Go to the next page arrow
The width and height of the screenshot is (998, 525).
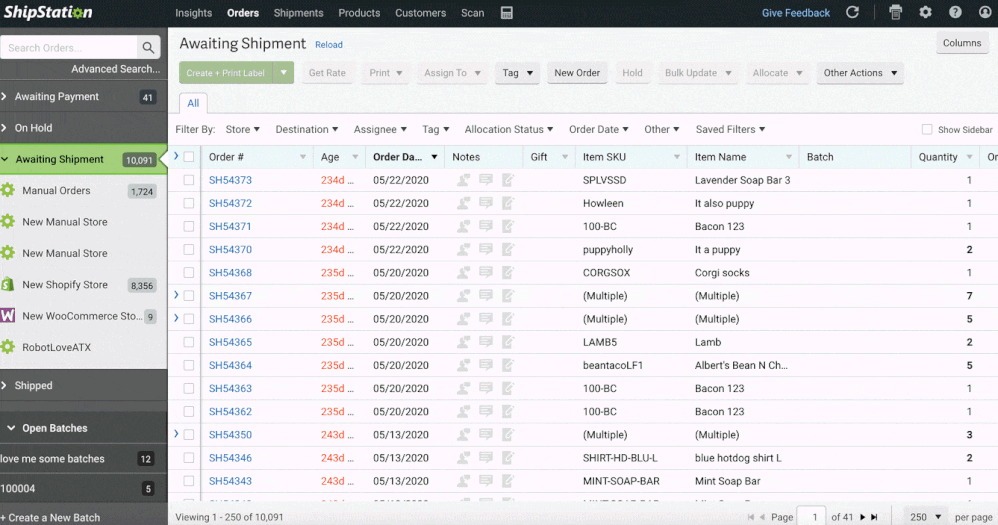[862, 517]
